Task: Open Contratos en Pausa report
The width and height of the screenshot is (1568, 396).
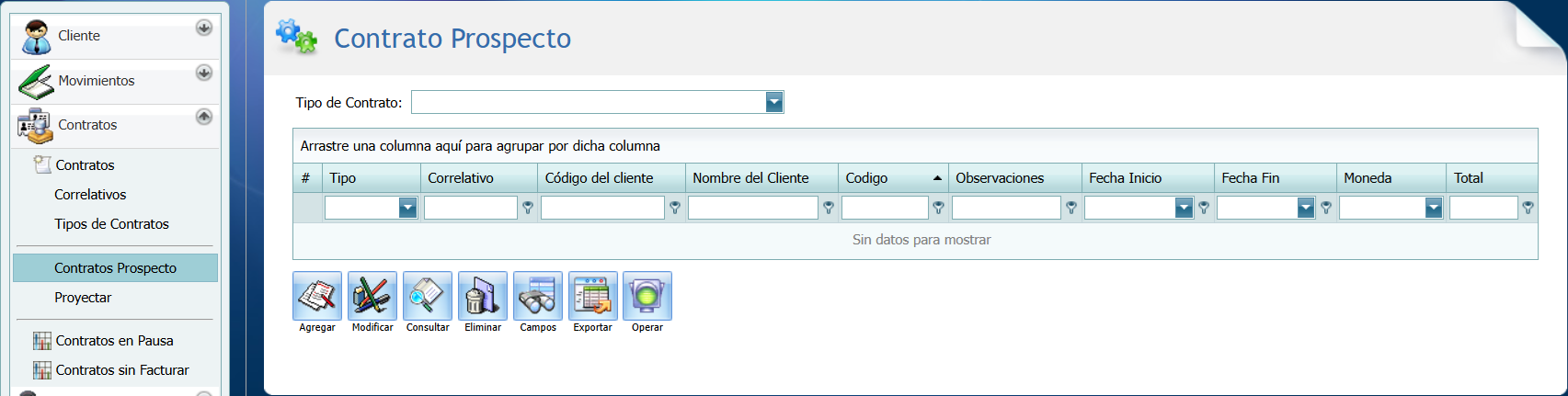Action: point(114,341)
